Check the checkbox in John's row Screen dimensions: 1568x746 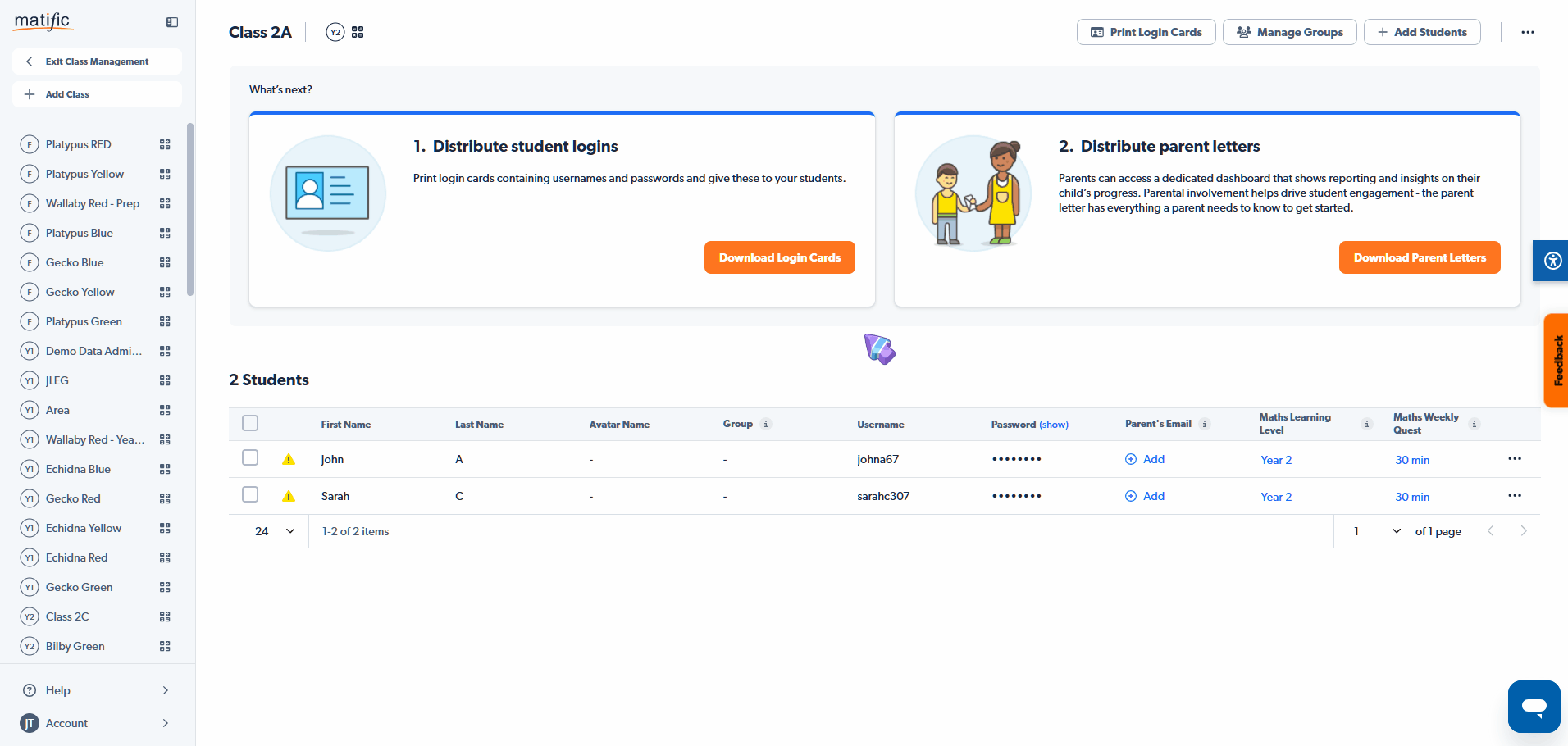249,457
